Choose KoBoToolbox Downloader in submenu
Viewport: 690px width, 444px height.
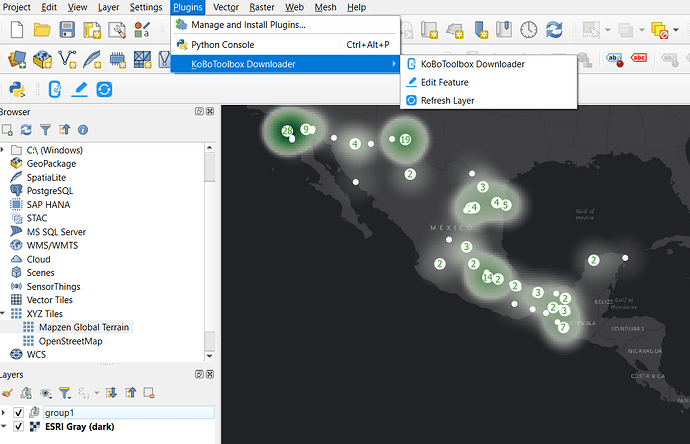tap(488, 64)
